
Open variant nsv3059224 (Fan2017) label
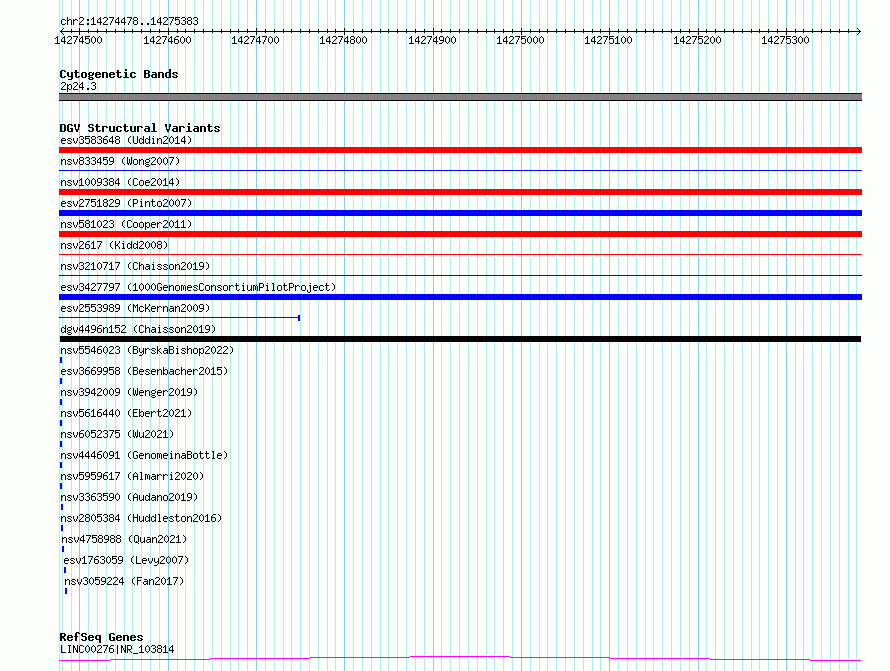[124, 581]
